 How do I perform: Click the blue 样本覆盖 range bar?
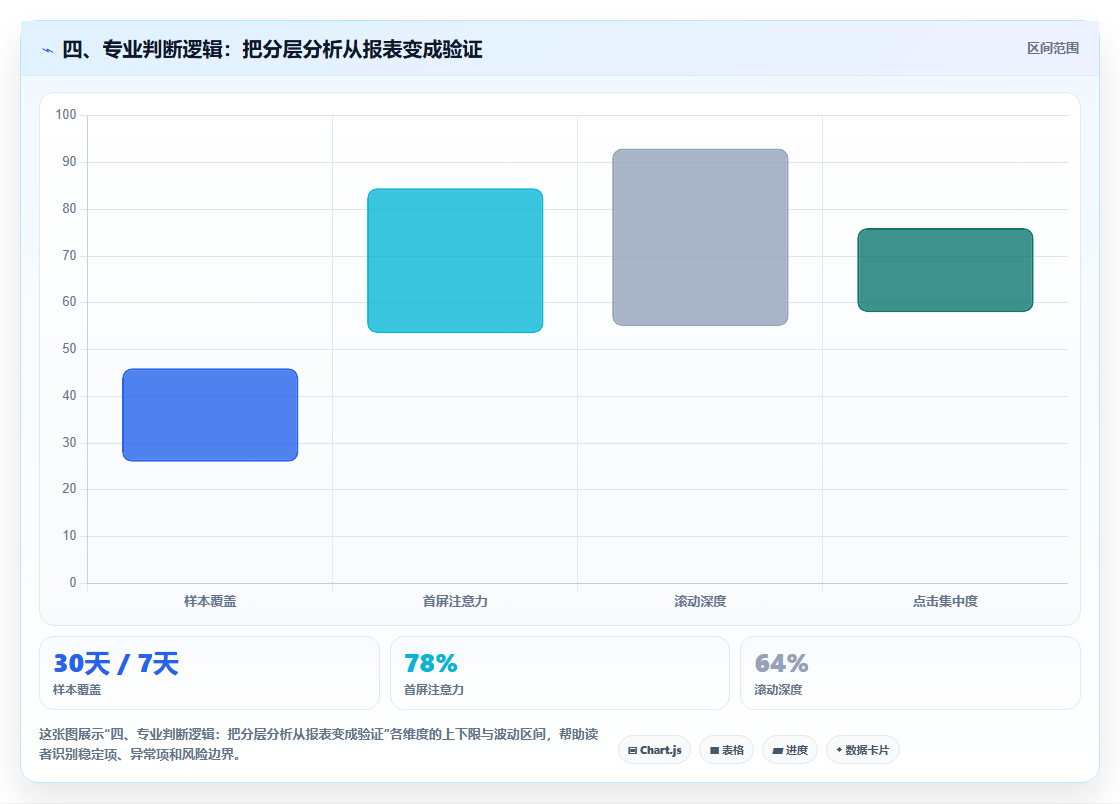point(210,415)
